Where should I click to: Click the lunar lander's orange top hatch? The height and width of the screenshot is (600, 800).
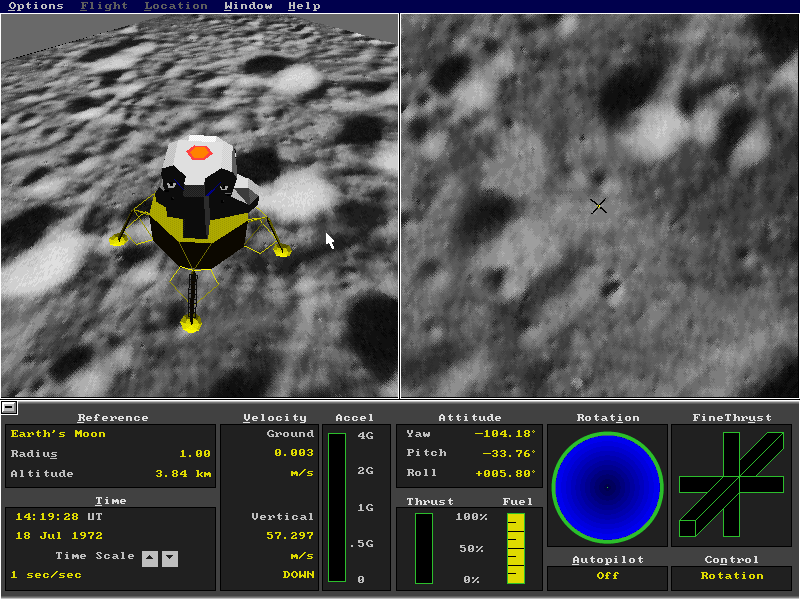199,153
